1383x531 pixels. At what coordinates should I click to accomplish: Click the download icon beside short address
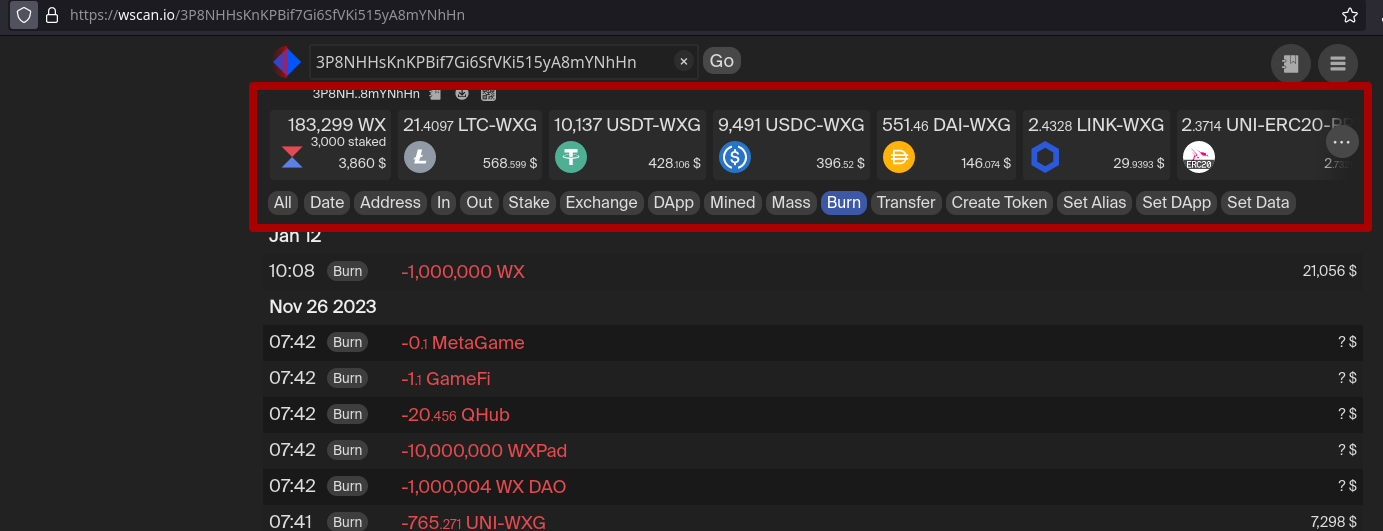coord(462,94)
